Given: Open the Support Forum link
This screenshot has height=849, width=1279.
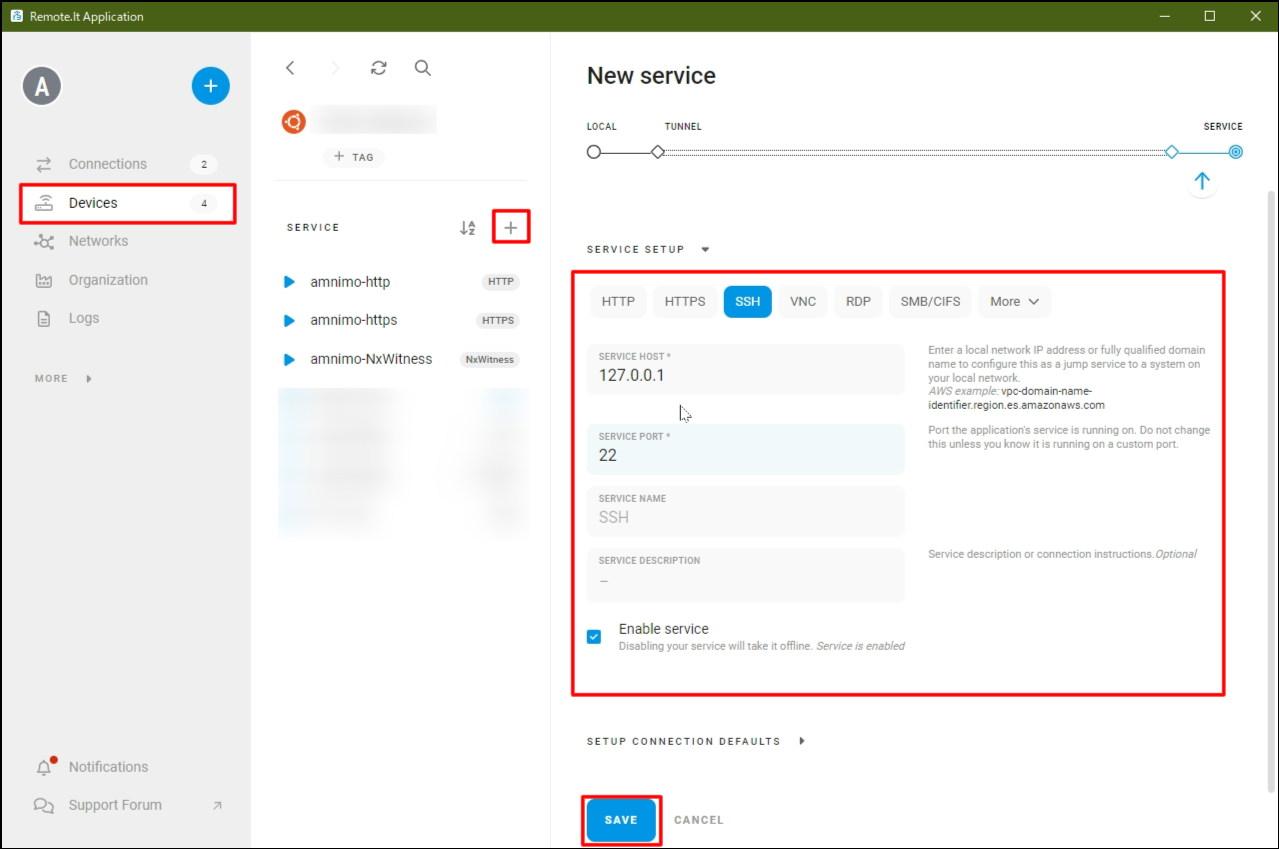Looking at the screenshot, I should [x=126, y=805].
